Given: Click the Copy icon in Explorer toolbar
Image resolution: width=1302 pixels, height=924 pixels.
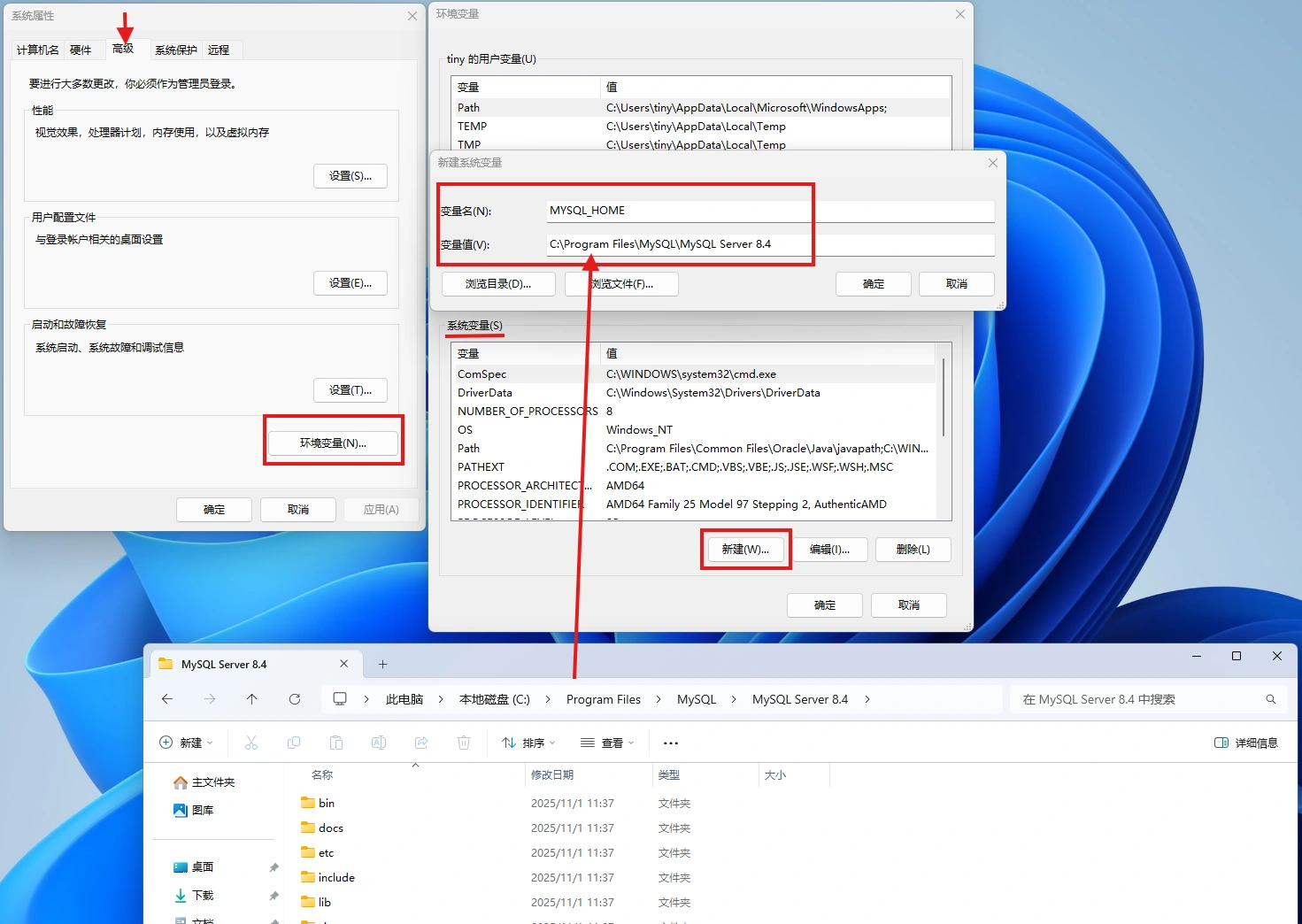Looking at the screenshot, I should click(x=294, y=743).
